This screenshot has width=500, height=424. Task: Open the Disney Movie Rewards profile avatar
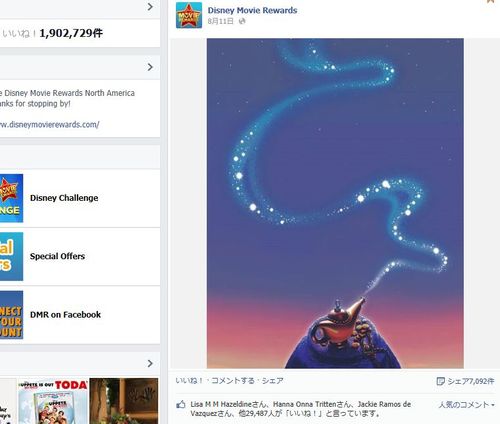coord(189,15)
